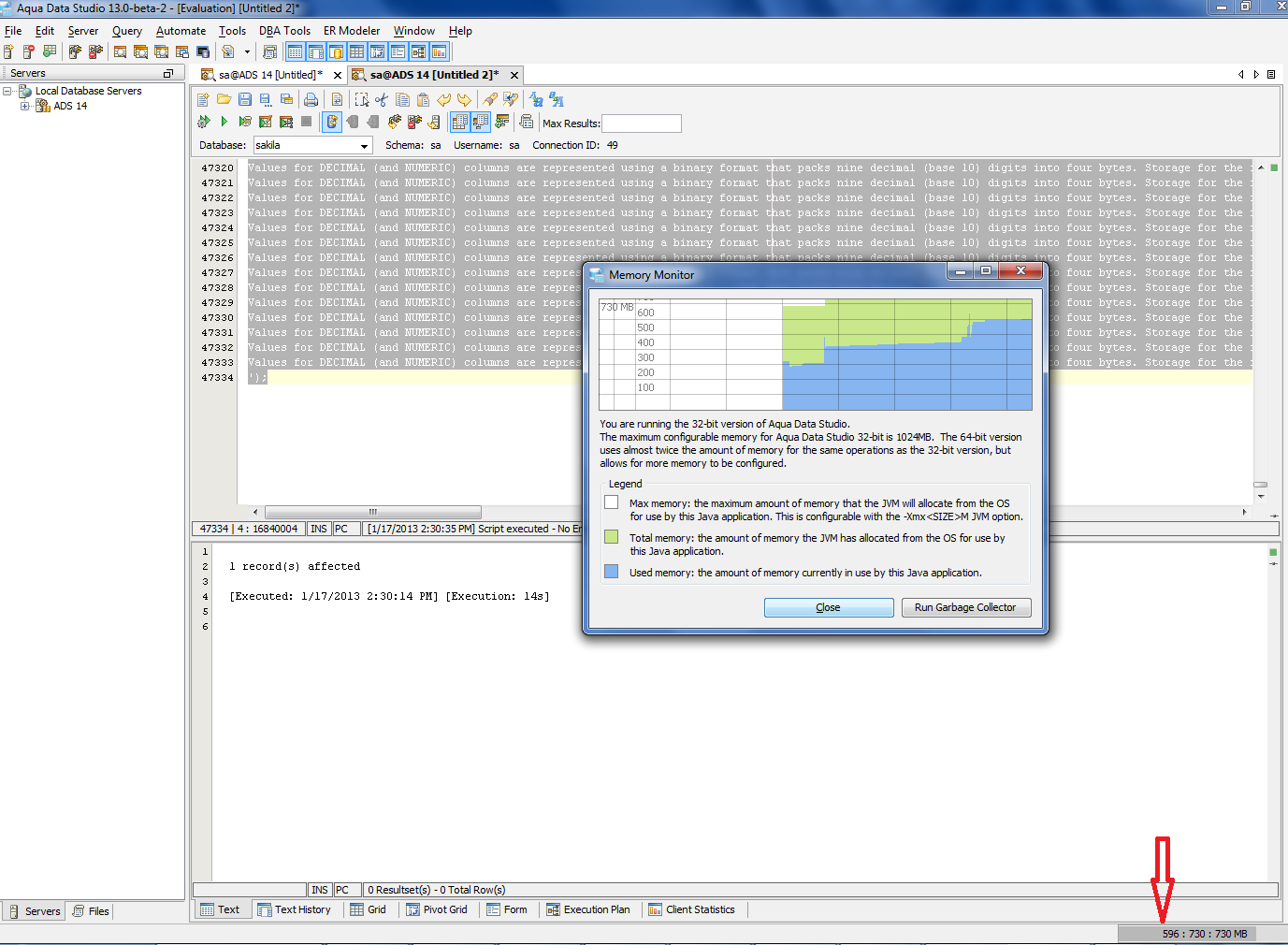Image resolution: width=1288 pixels, height=945 pixels.
Task: Click the Reconnect icon in query toolbar
Action: pyautogui.click(x=395, y=122)
